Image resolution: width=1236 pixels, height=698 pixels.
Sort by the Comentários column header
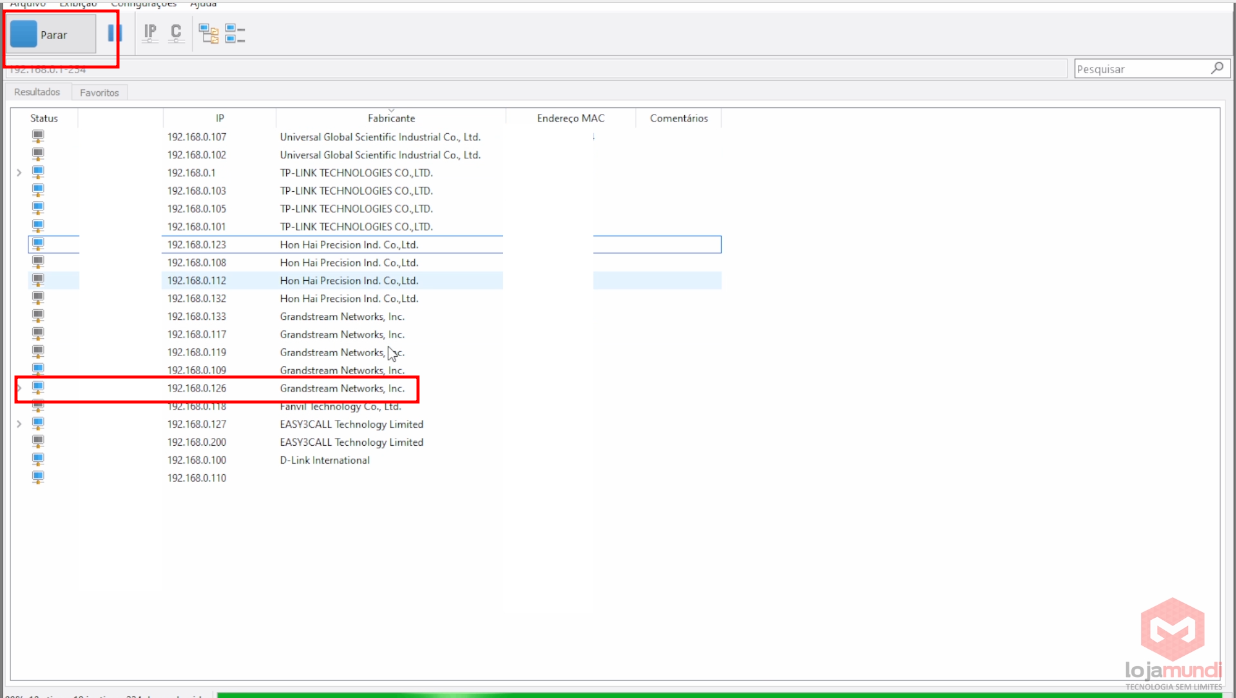tap(679, 118)
